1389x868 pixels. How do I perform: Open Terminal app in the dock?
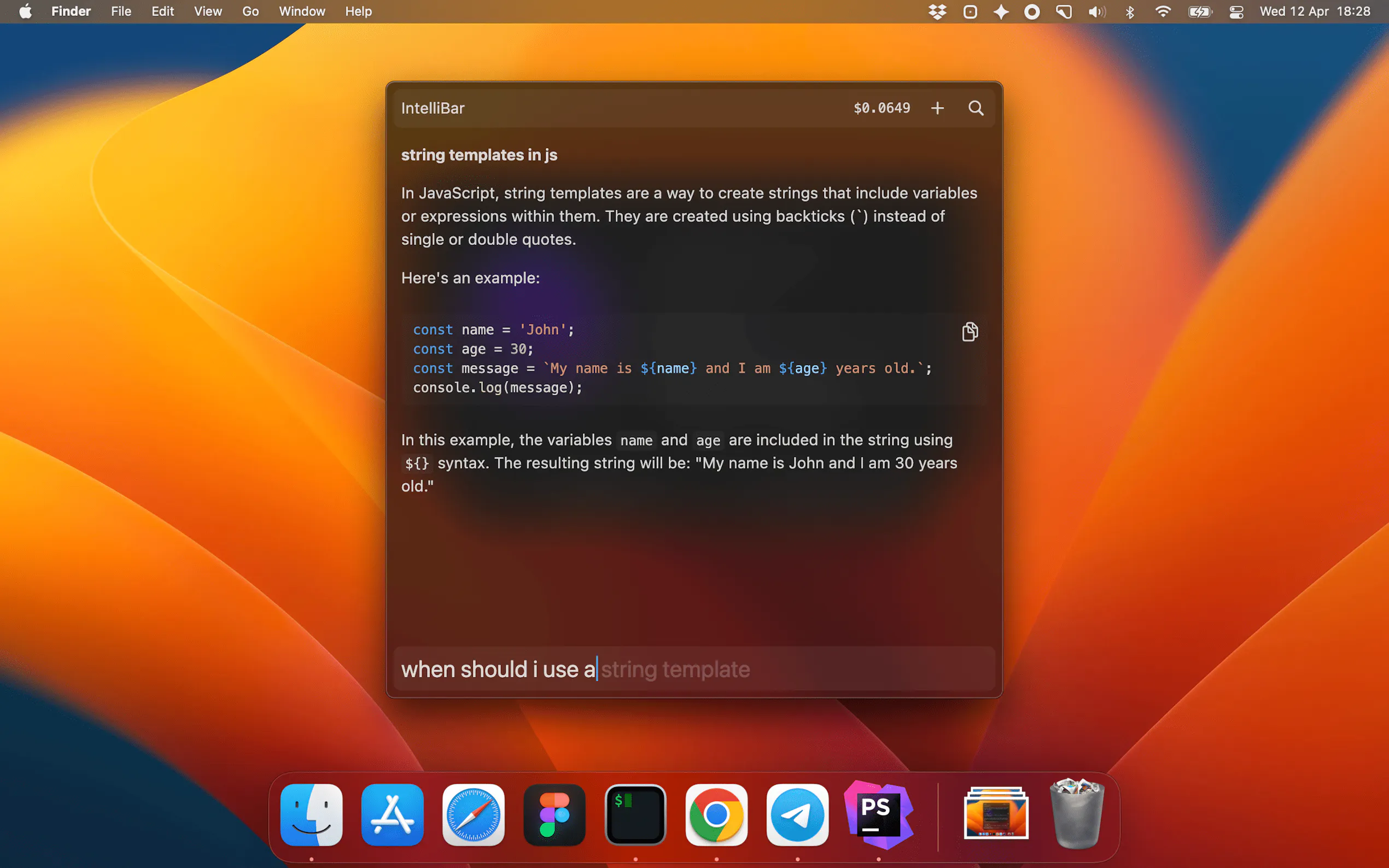[x=635, y=814]
